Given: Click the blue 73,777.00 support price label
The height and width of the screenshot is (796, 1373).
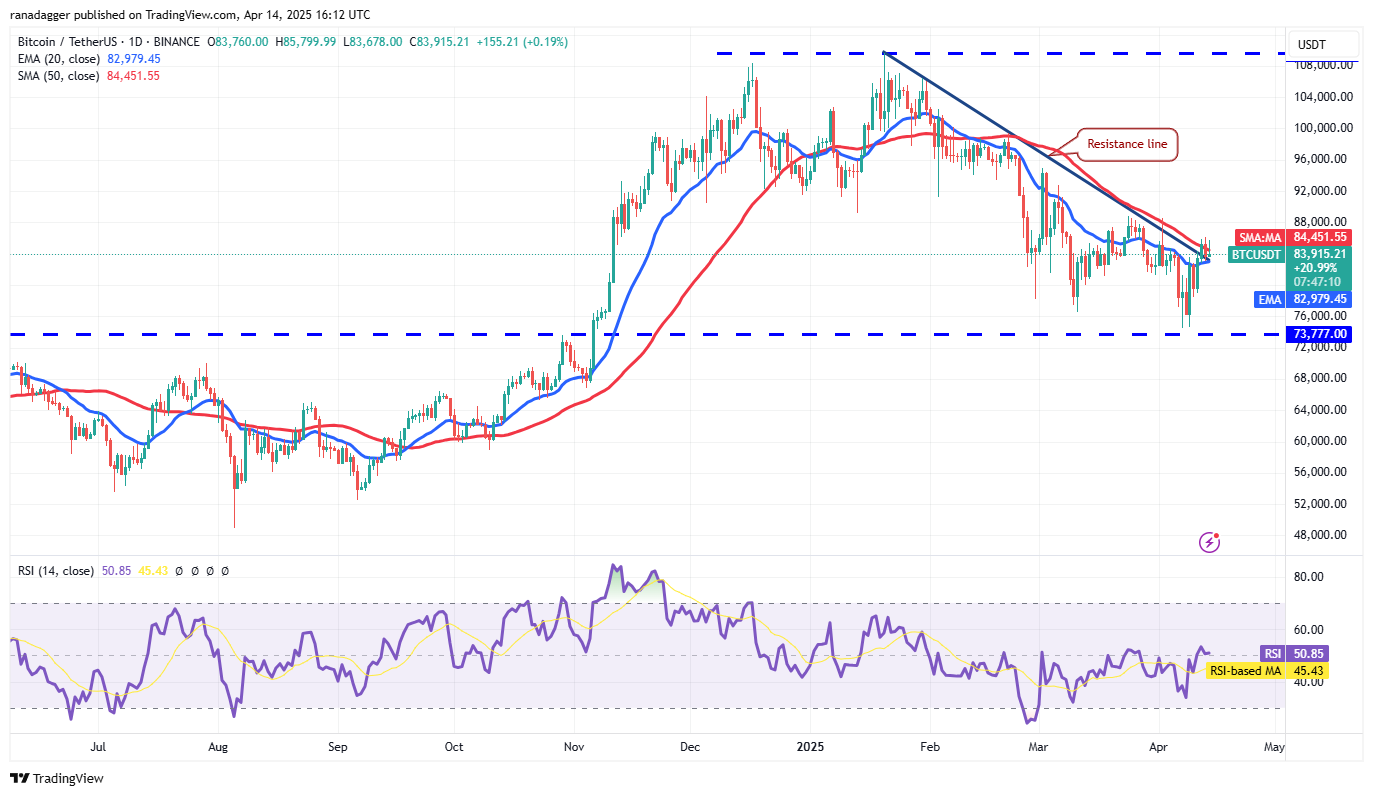Looking at the screenshot, I should tap(1318, 334).
